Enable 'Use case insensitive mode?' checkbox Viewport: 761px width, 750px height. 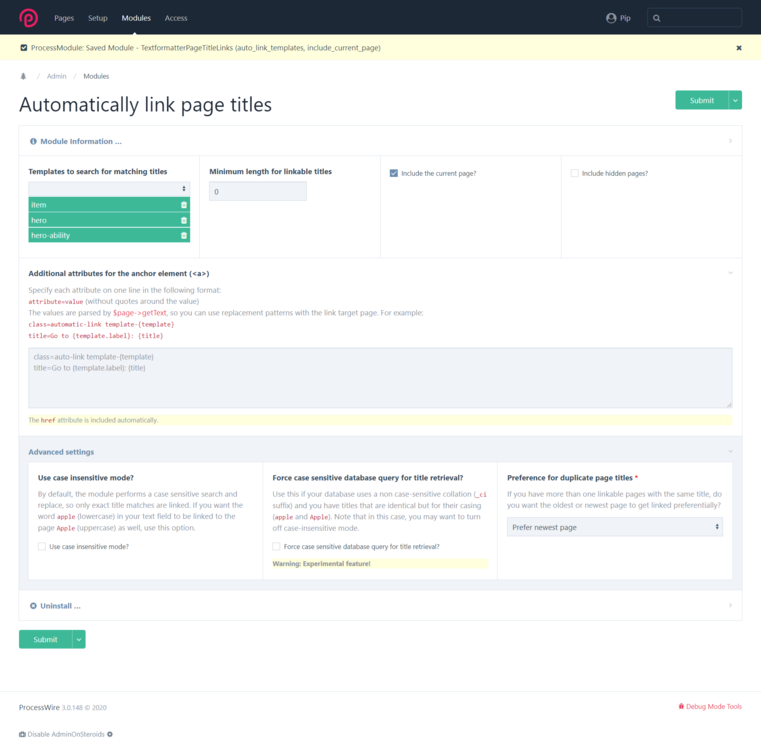pyautogui.click(x=42, y=547)
